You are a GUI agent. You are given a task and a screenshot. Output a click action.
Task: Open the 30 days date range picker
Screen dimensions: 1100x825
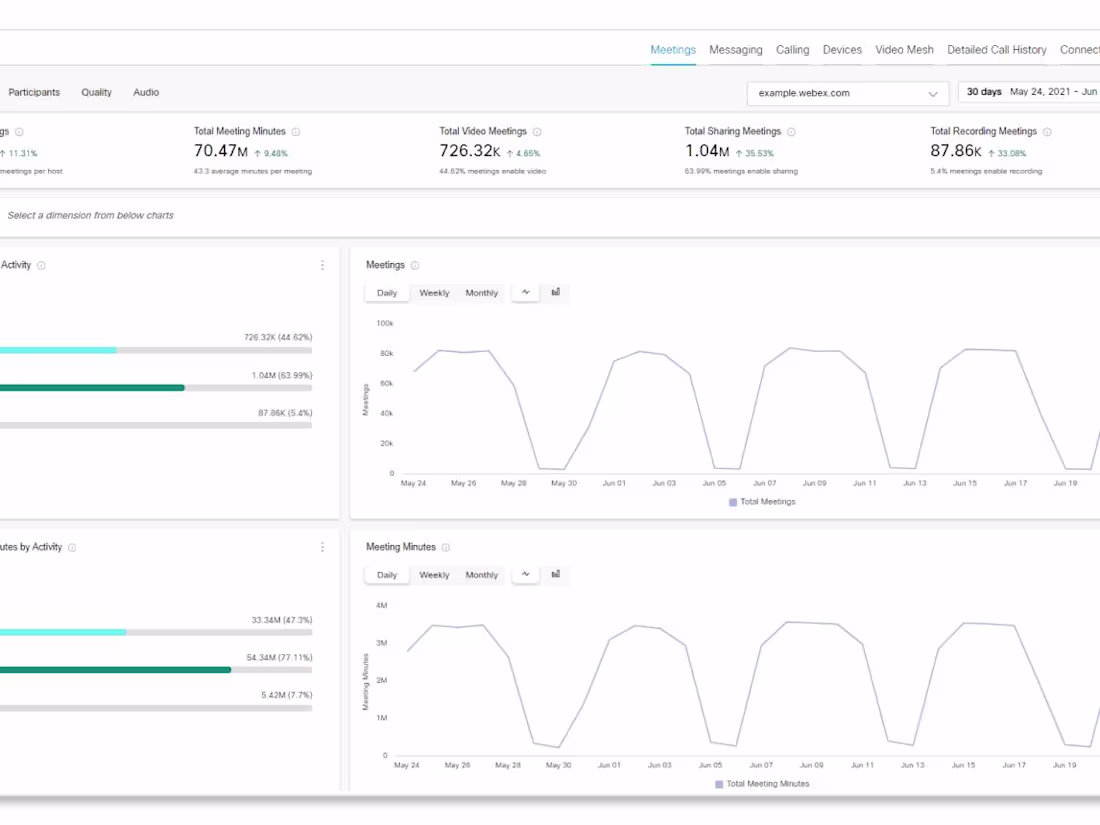point(1030,92)
